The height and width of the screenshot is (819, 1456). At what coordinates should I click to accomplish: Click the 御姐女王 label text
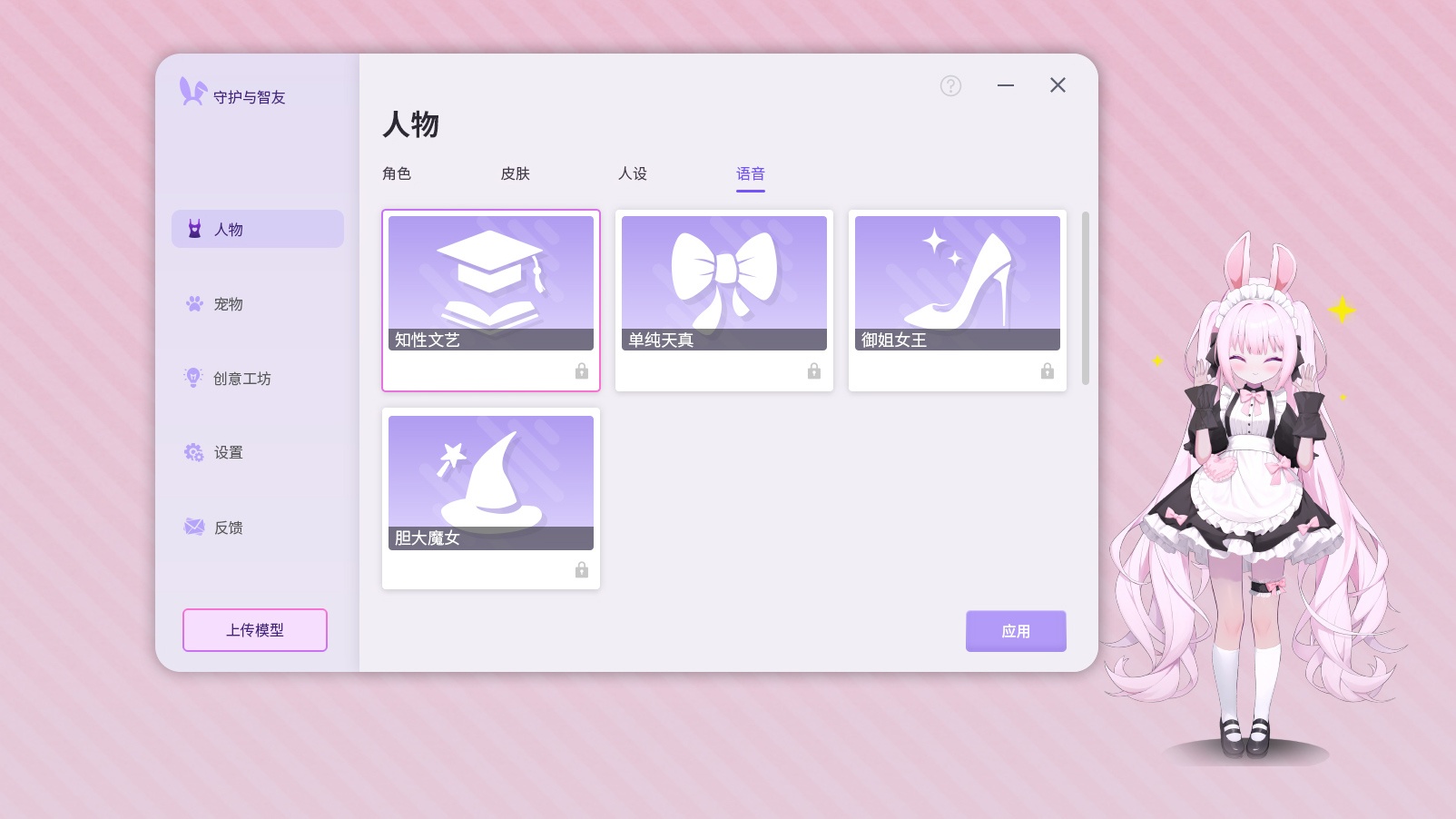click(894, 340)
